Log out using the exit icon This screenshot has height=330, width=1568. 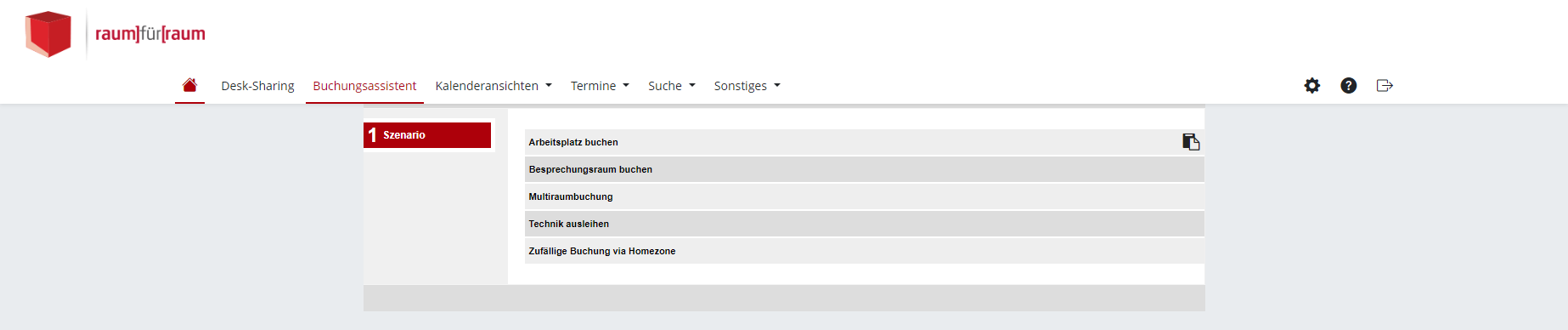tap(1385, 85)
